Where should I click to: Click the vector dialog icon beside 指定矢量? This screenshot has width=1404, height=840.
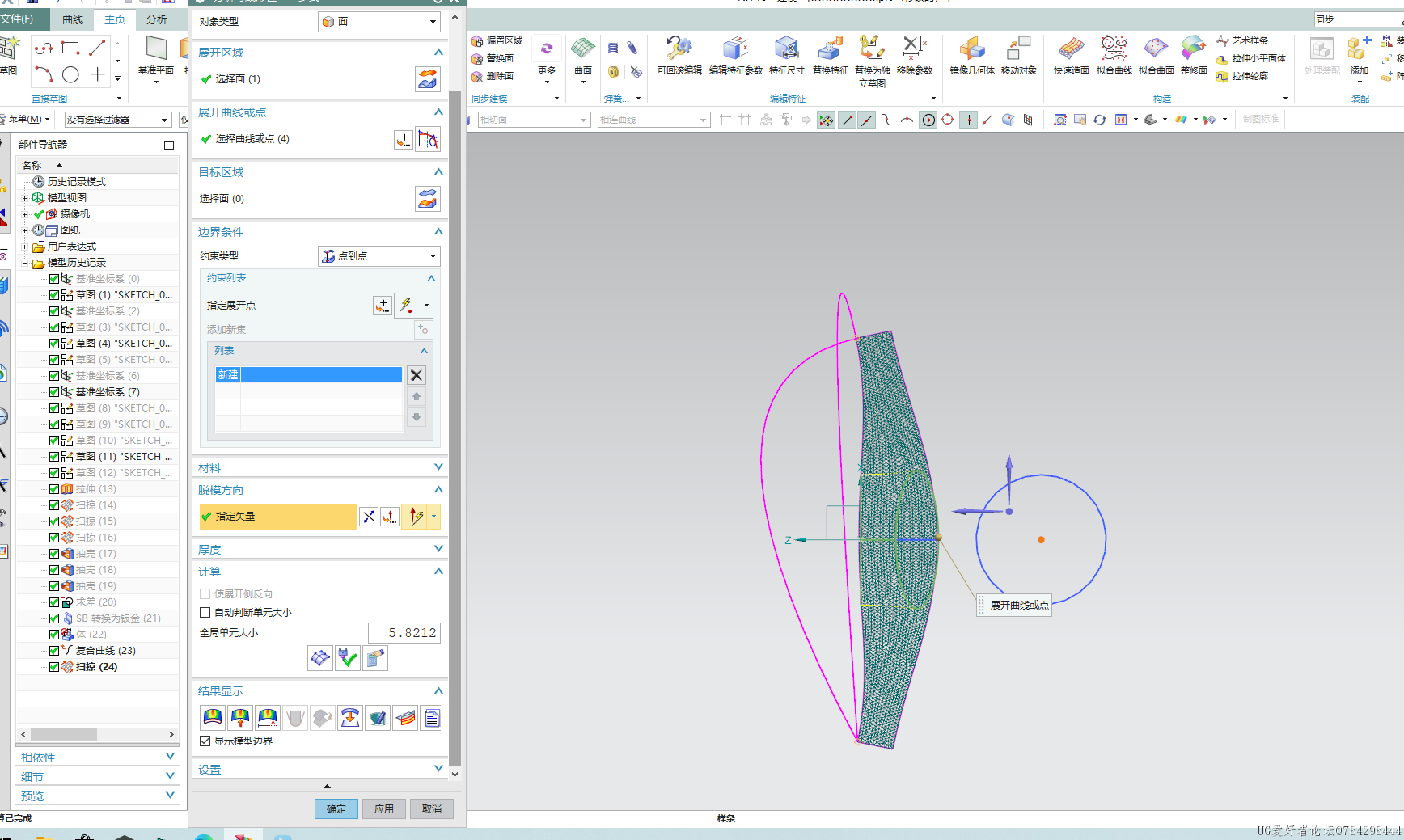point(390,517)
